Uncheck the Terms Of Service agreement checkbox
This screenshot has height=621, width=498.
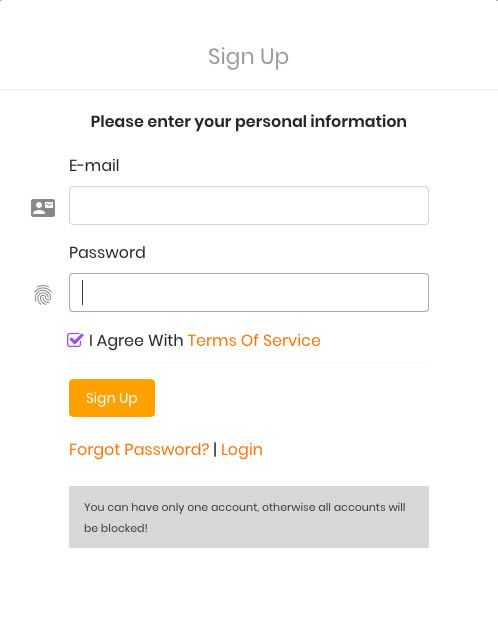pos(74,340)
